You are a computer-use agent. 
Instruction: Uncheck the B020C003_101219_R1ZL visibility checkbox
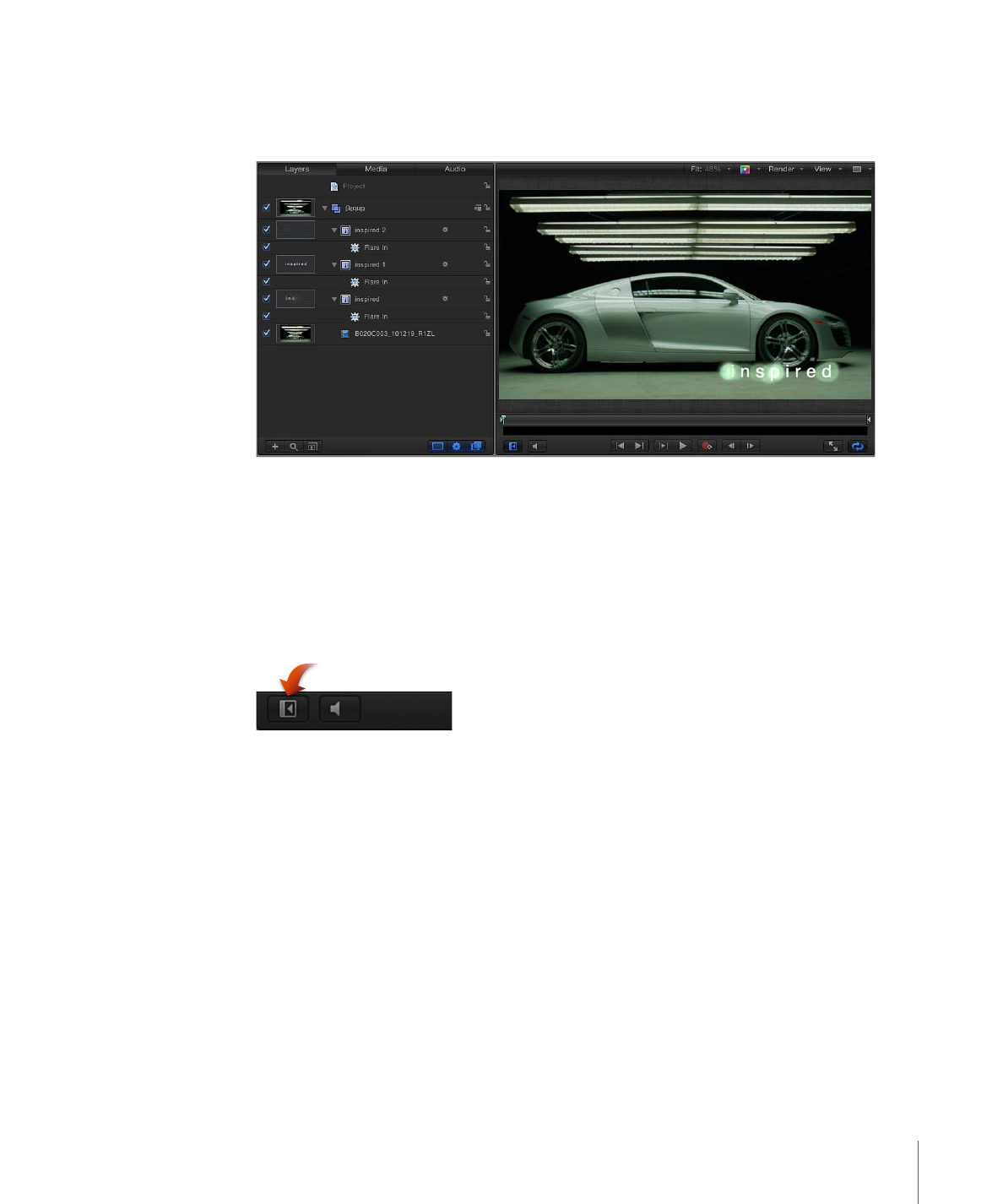pyautogui.click(x=267, y=334)
